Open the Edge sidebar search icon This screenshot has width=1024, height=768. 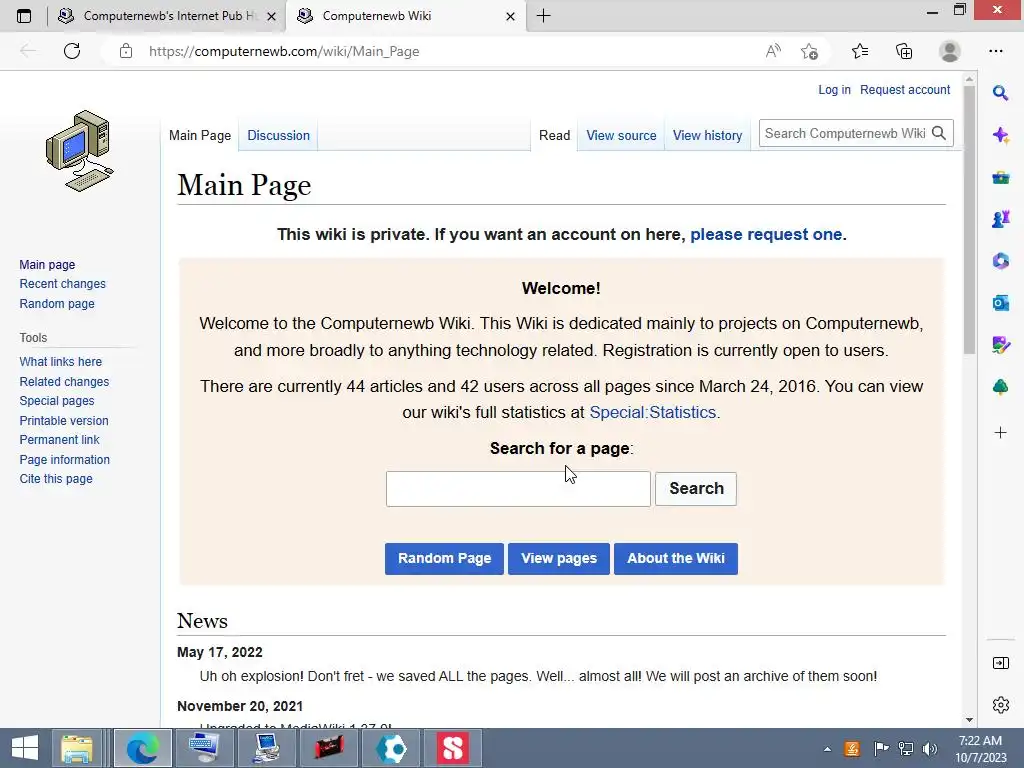tap(1000, 93)
